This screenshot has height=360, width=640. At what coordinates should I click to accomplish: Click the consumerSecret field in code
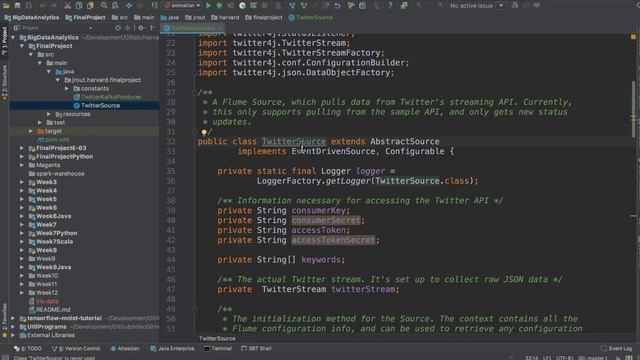point(326,220)
